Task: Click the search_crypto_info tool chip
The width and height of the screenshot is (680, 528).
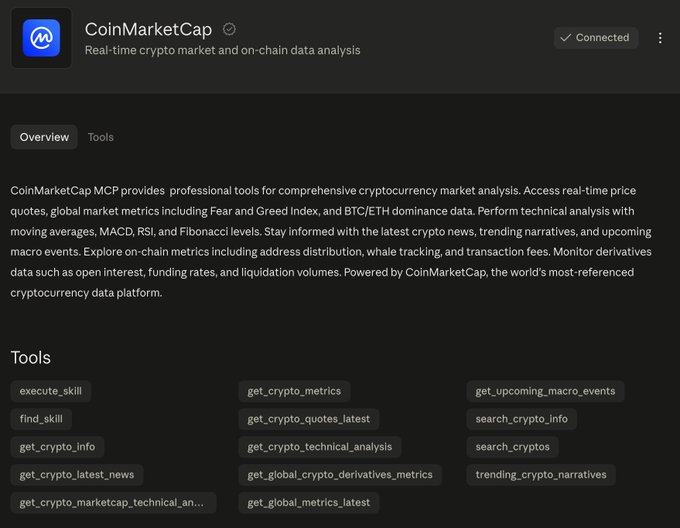Action: 521,419
